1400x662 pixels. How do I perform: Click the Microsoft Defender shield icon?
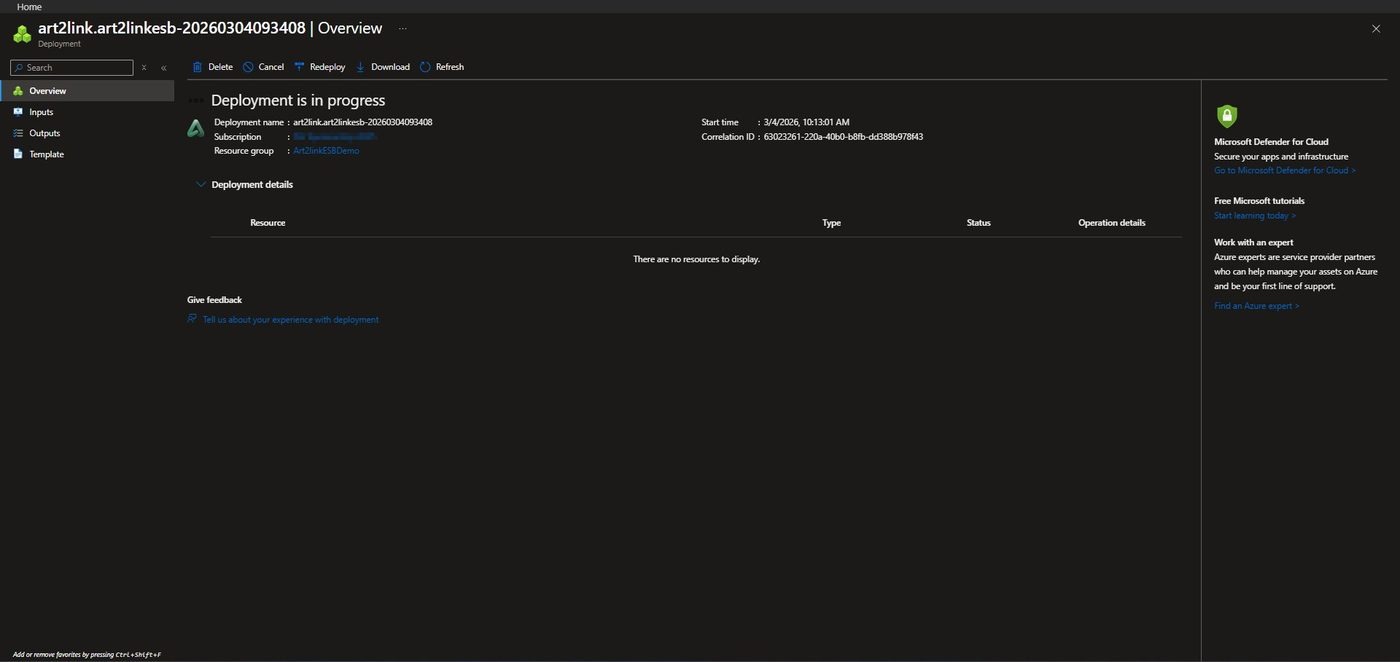pyautogui.click(x=1227, y=115)
